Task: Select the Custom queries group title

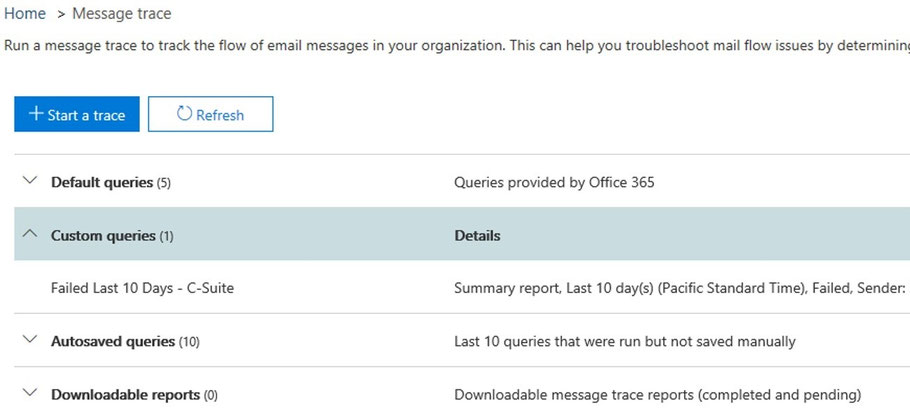Action: coord(103,236)
